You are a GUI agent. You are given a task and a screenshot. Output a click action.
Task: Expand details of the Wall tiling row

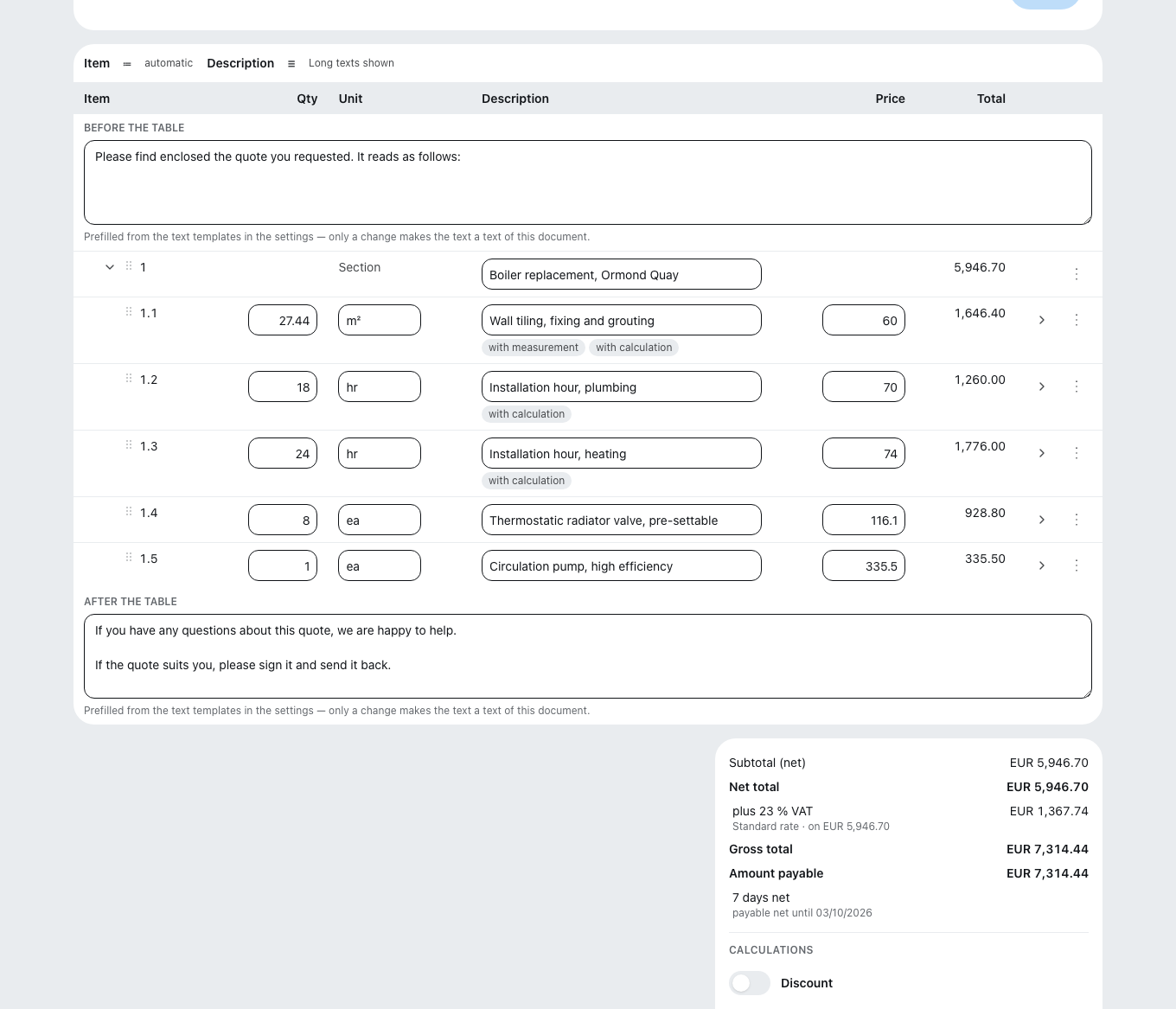click(1042, 320)
